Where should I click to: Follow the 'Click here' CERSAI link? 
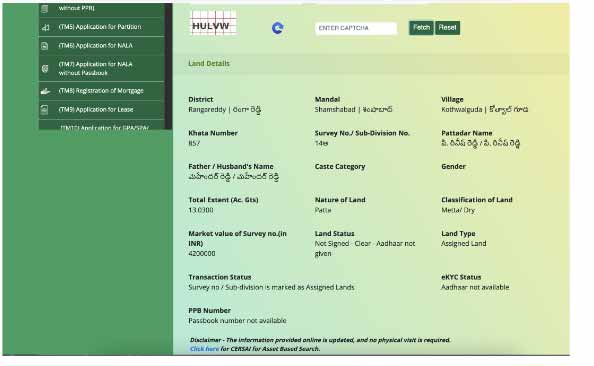[204, 349]
